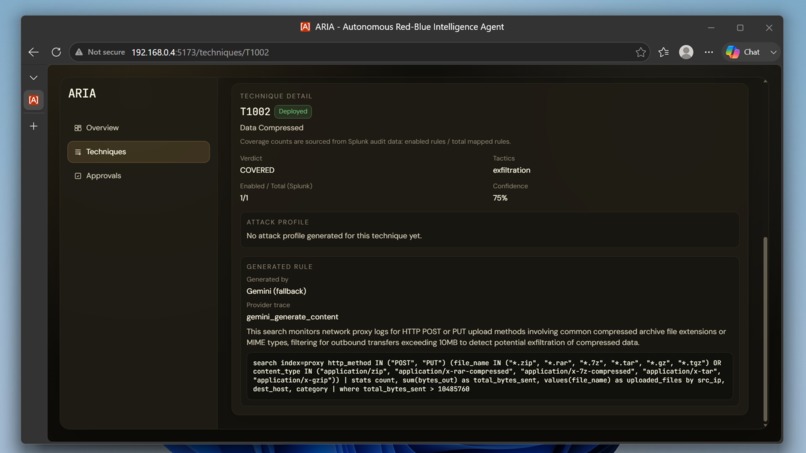Click the Deployed status badge
This screenshot has width=806, height=453.
[293, 111]
